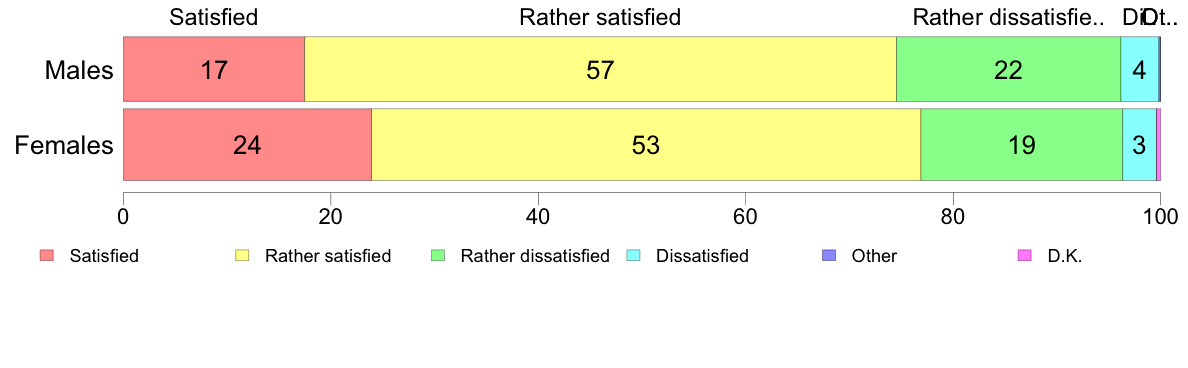Image resolution: width=1188 pixels, height=368 pixels.
Task: Click the yellow Rather satisfied legend swatch
Action: (242, 256)
